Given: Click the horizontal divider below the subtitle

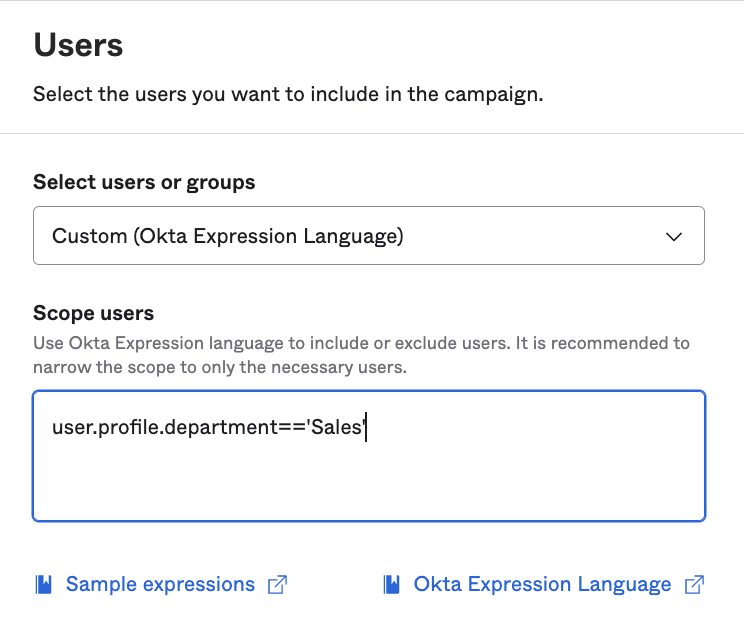Looking at the screenshot, I should (x=372, y=133).
